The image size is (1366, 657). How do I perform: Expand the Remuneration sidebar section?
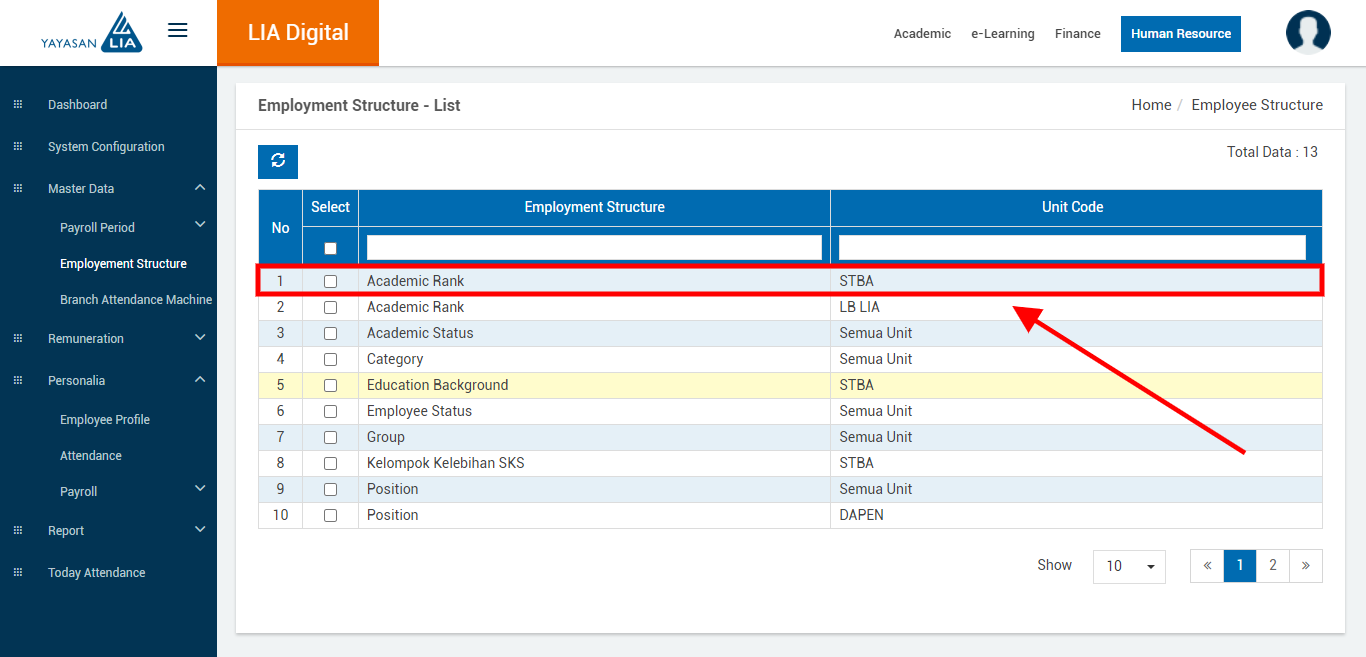click(200, 338)
